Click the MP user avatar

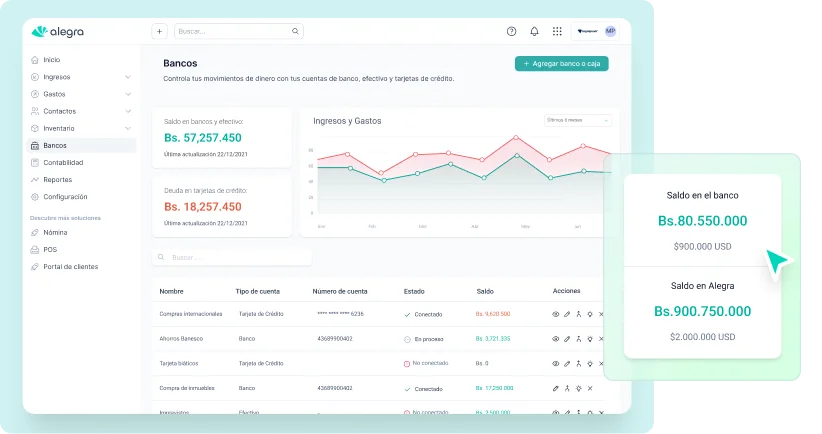pos(610,31)
